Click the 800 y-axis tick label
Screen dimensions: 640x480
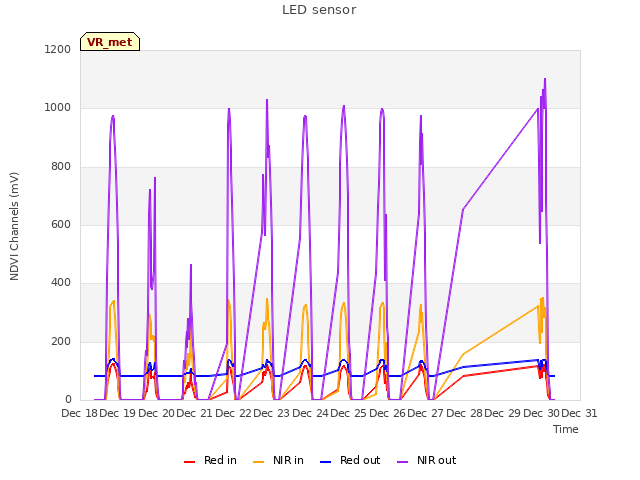(61, 167)
